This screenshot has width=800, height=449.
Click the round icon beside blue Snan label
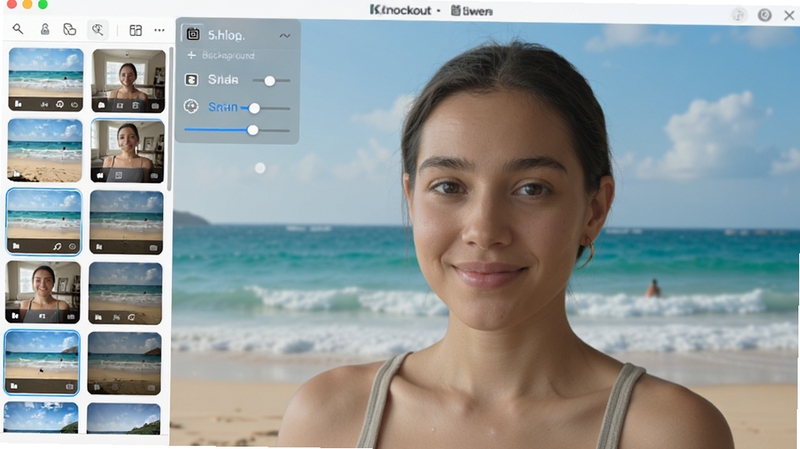tap(191, 106)
